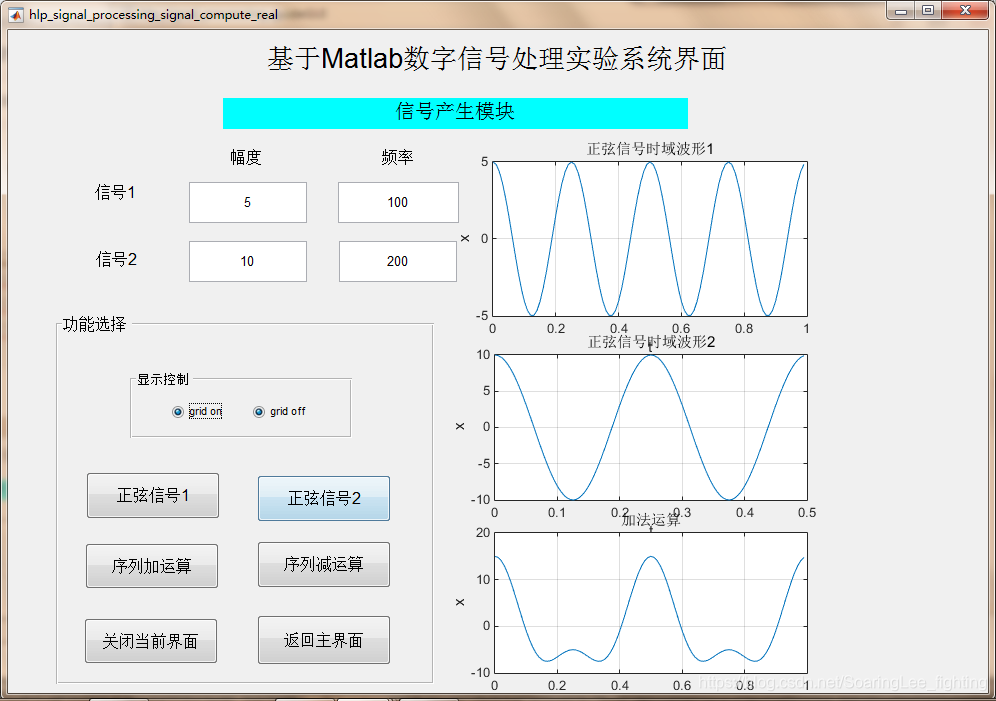Minimize the hlp_signal_processing window

pos(901,11)
